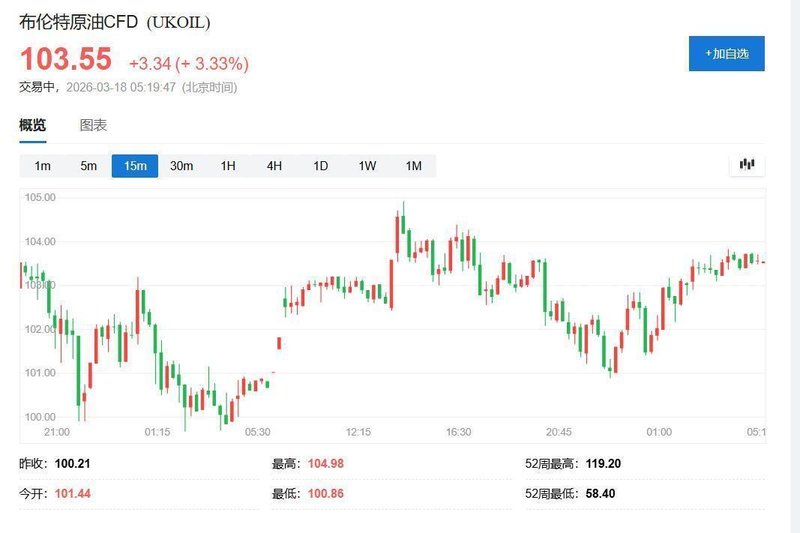Switch to the 概览 tab
Viewport: 800px width, 533px height.
(x=32, y=125)
